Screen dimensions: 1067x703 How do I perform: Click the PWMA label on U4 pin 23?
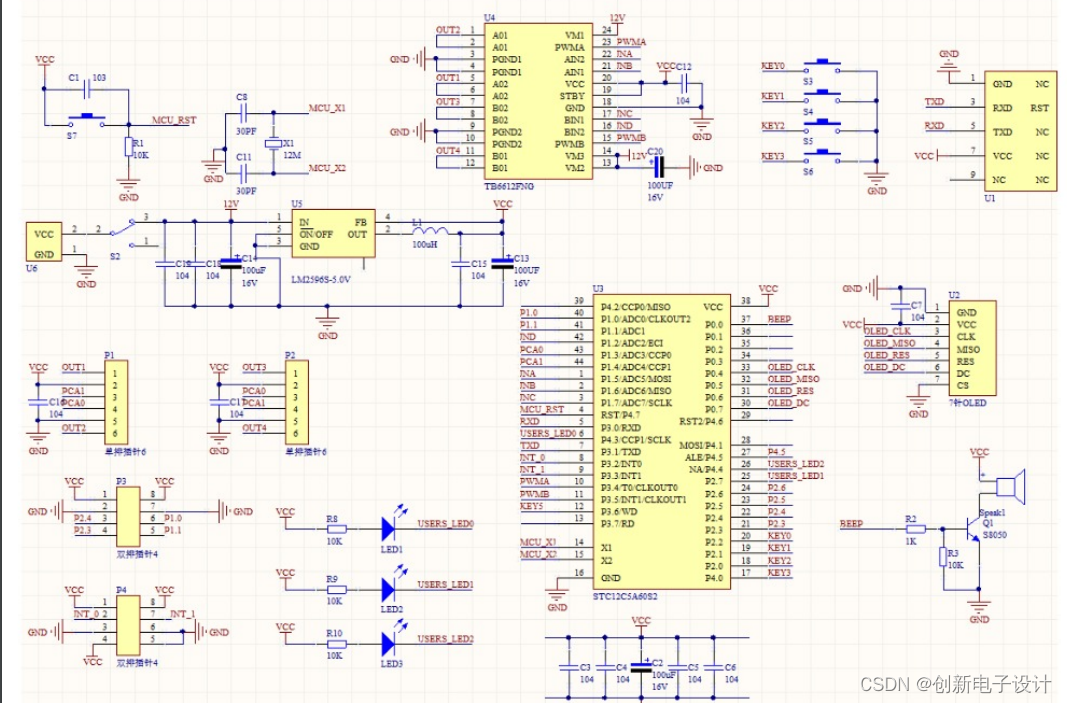pyautogui.click(x=631, y=42)
